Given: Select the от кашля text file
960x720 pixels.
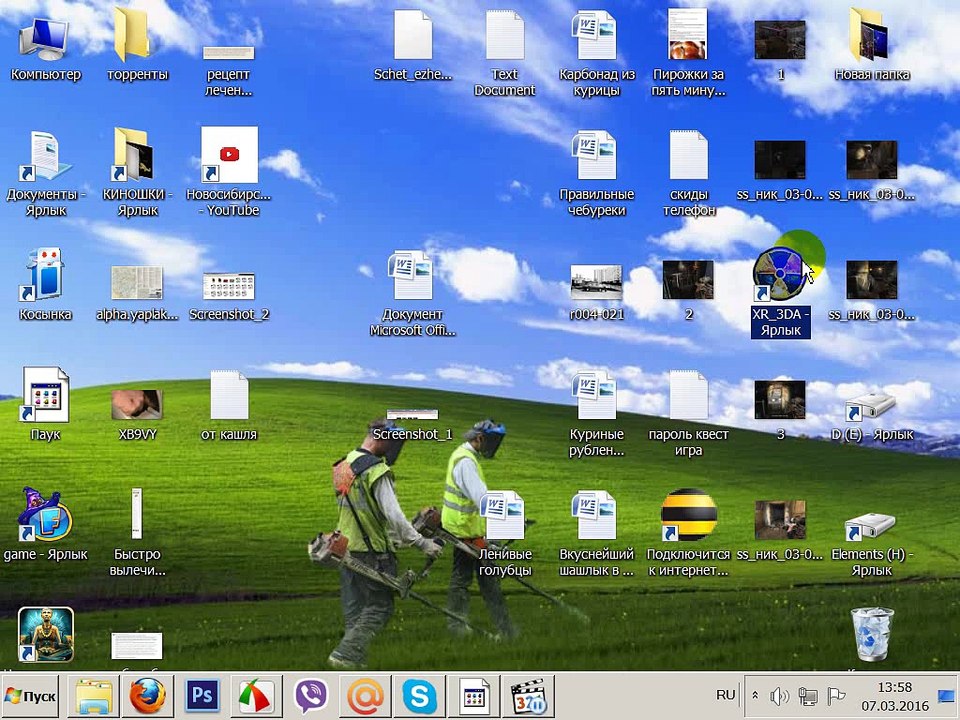Looking at the screenshot, I should (228, 405).
